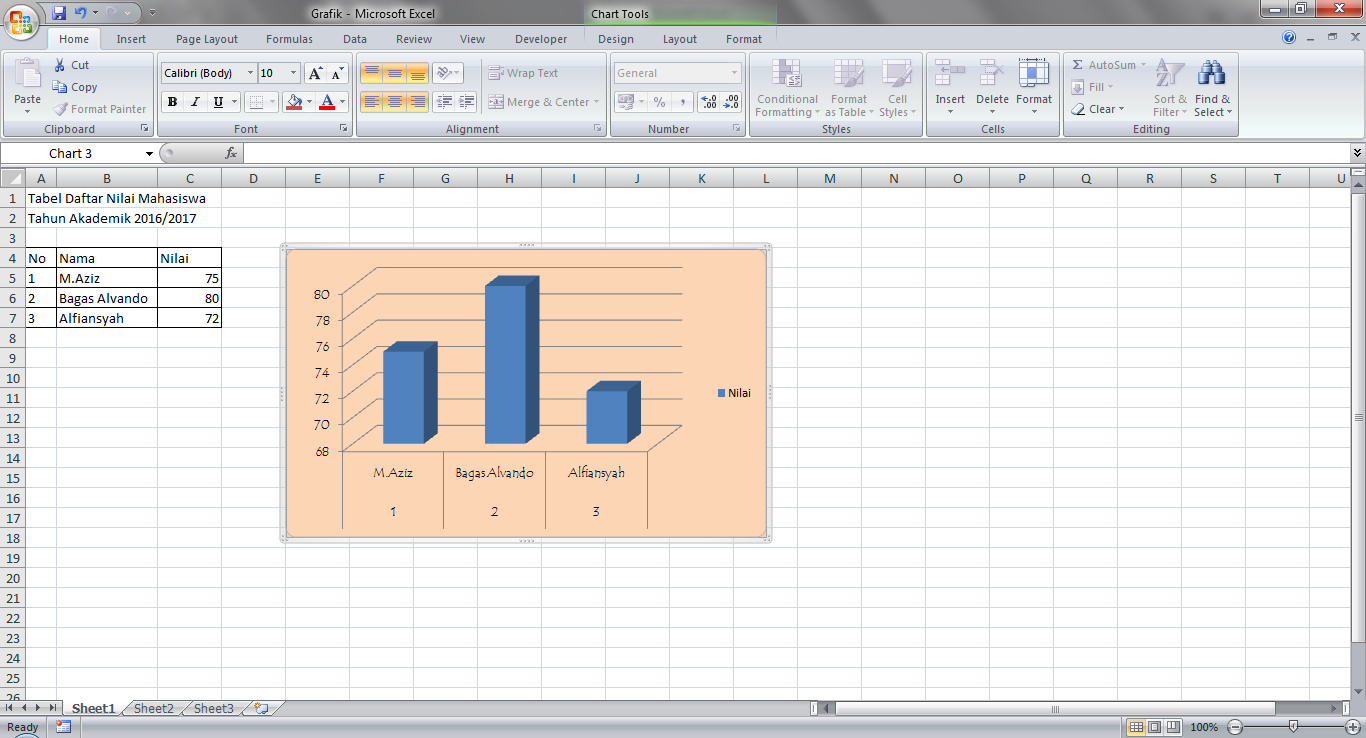Expand the Name Box dropdown arrow

click(x=149, y=153)
